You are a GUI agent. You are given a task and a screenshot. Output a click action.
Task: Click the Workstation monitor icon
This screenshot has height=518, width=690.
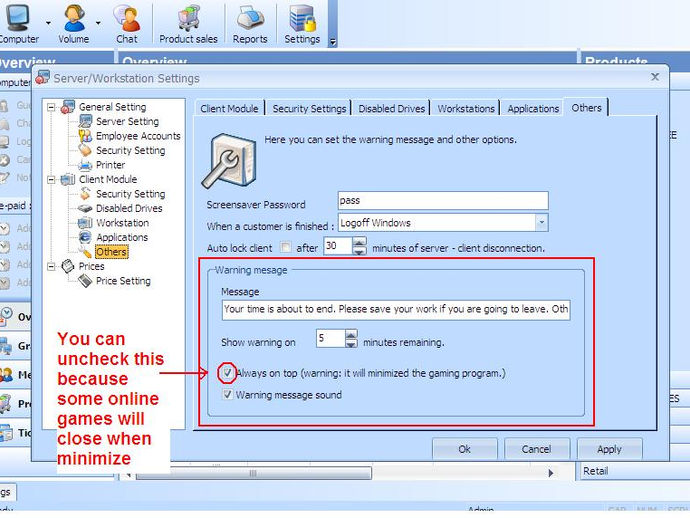85,223
